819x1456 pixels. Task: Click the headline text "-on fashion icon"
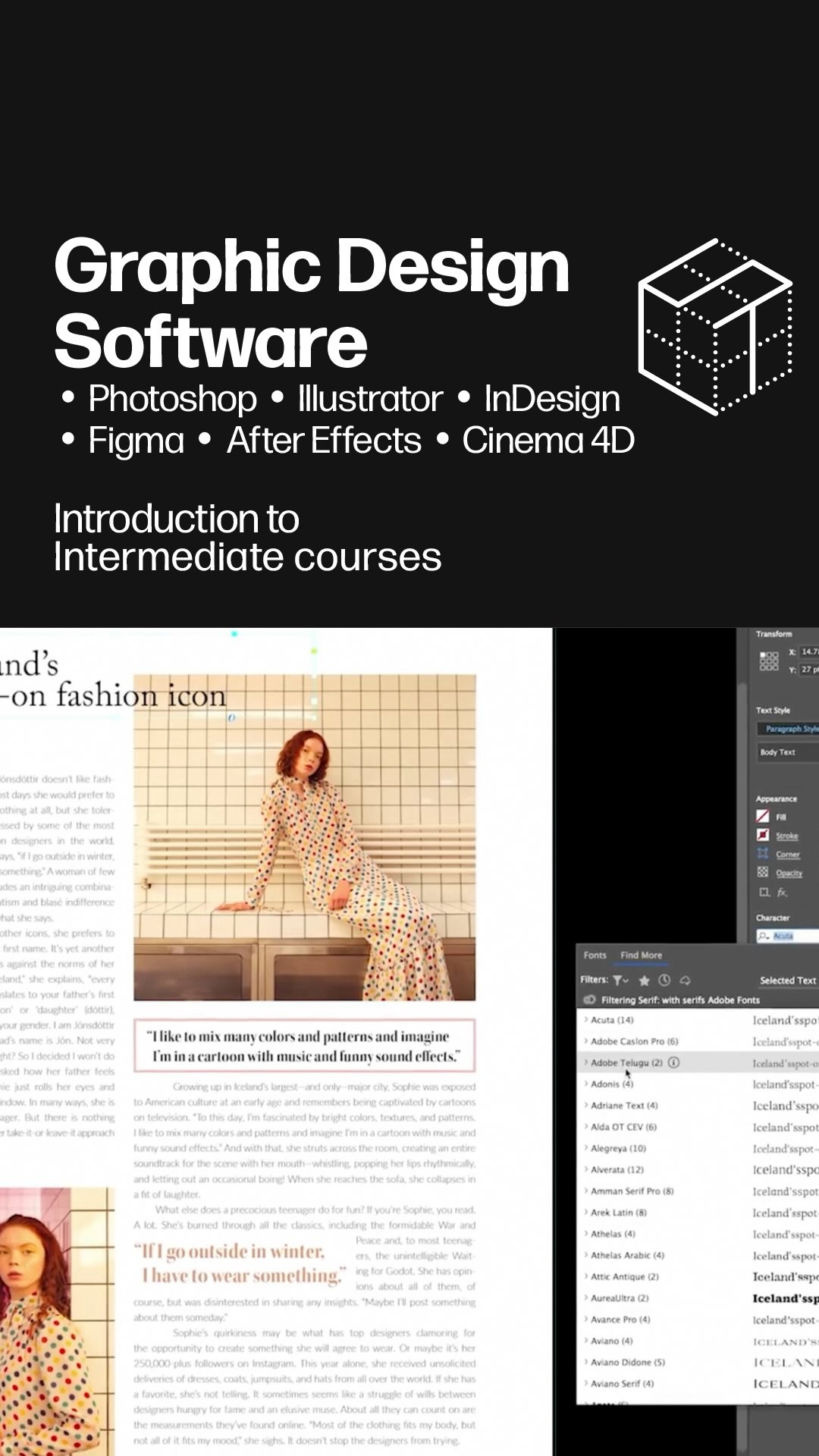(x=112, y=695)
